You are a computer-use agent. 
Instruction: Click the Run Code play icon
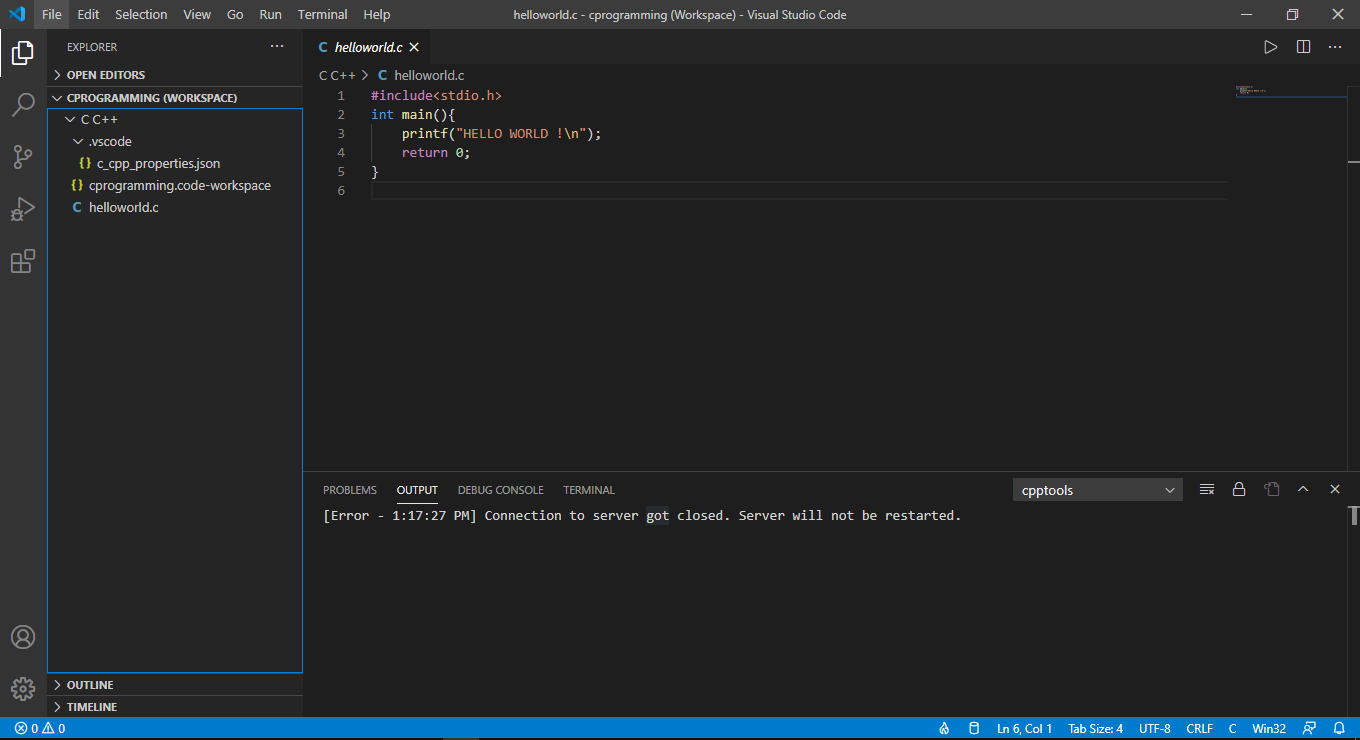click(1270, 47)
